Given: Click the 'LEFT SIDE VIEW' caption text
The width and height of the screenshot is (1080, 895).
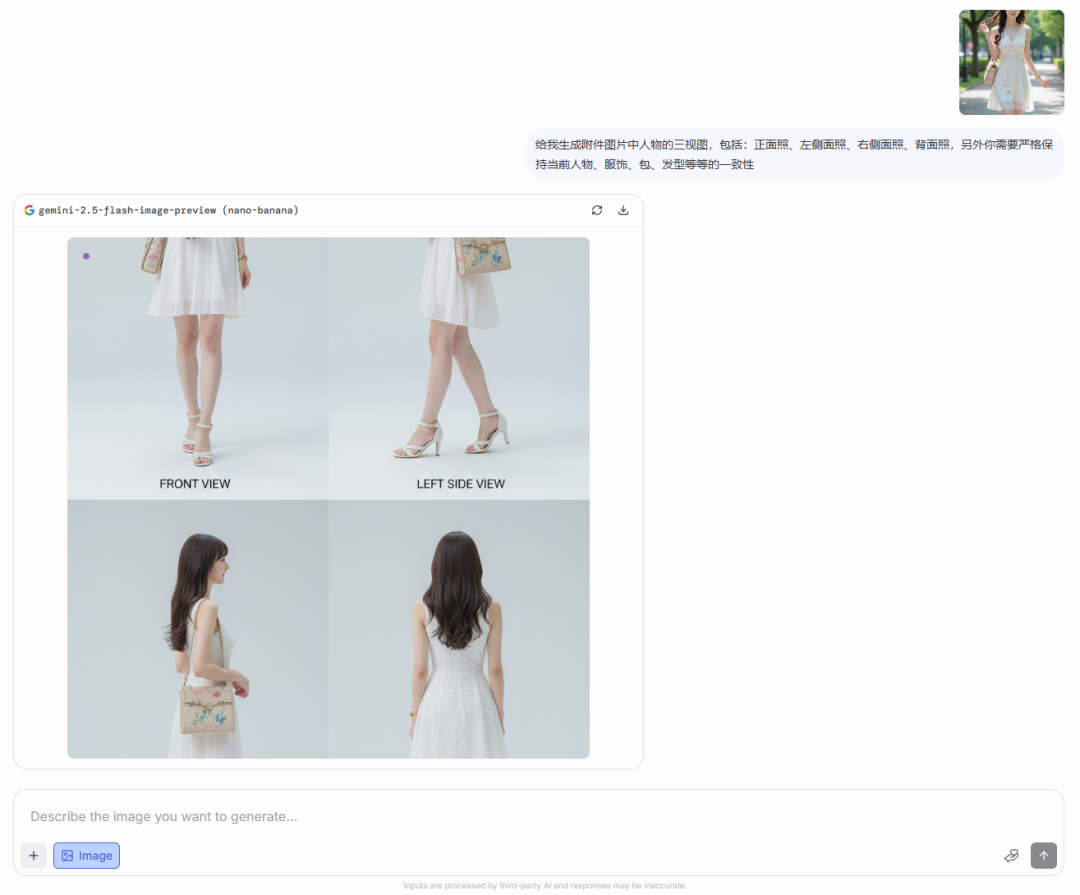Looking at the screenshot, I should (x=461, y=484).
